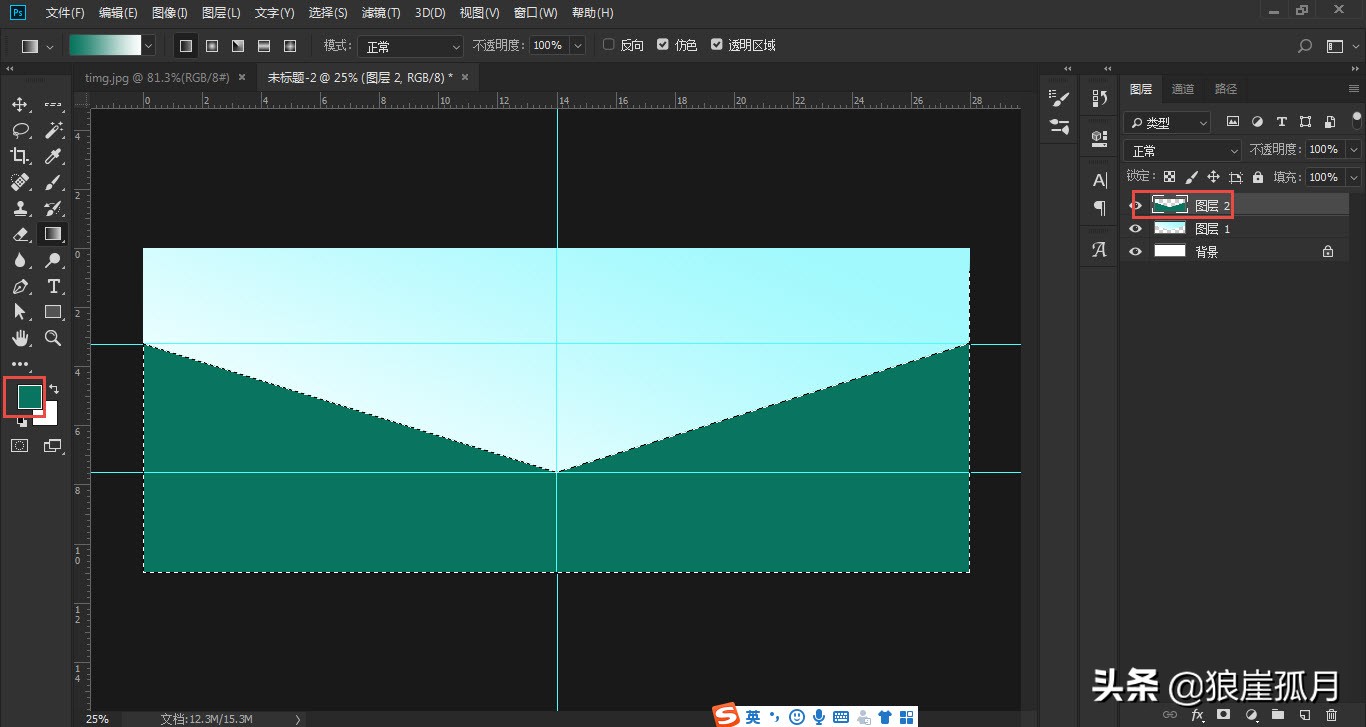
Task: Select the Clone Stamp tool
Action: pyautogui.click(x=20, y=208)
